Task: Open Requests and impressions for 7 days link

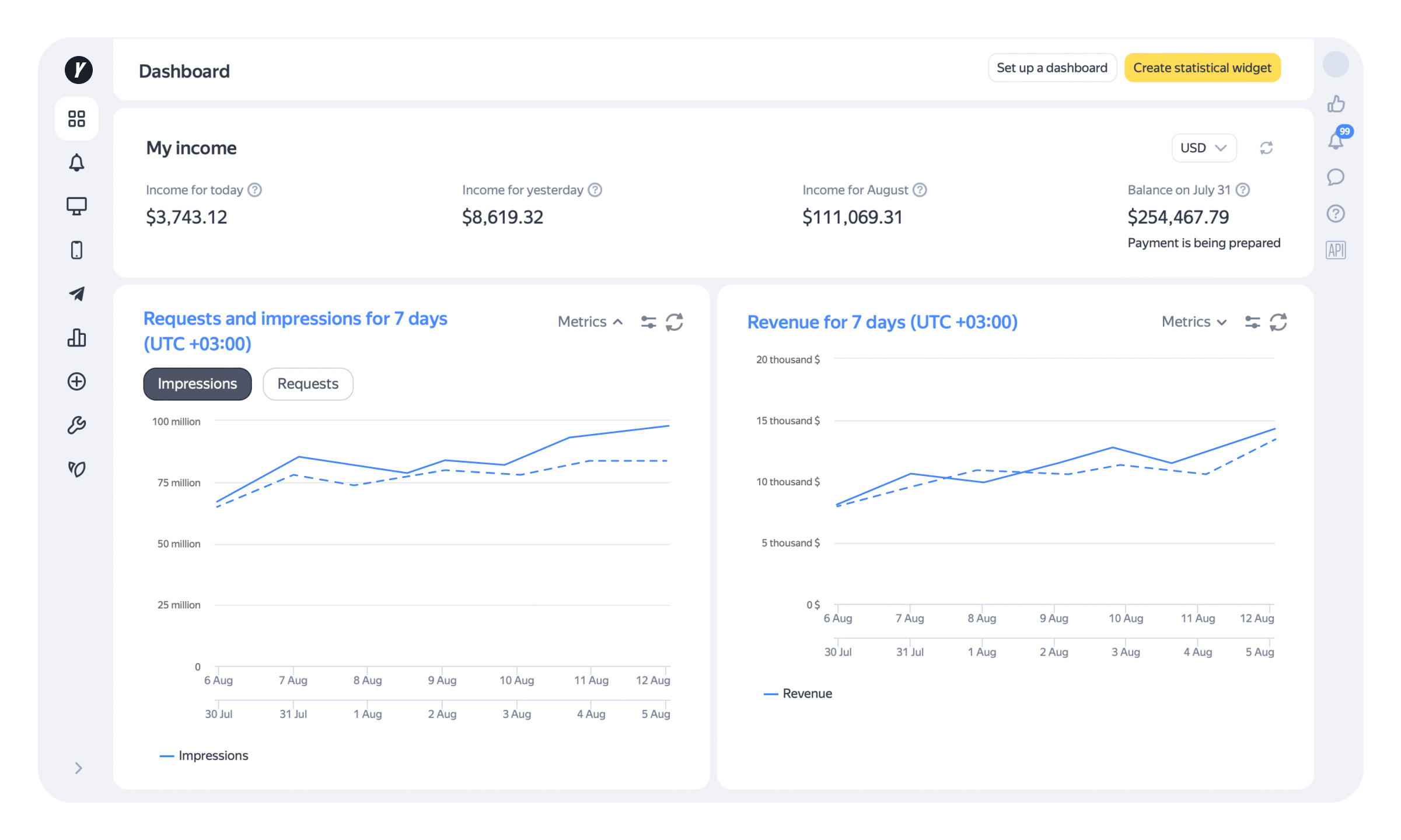Action: coord(295,331)
